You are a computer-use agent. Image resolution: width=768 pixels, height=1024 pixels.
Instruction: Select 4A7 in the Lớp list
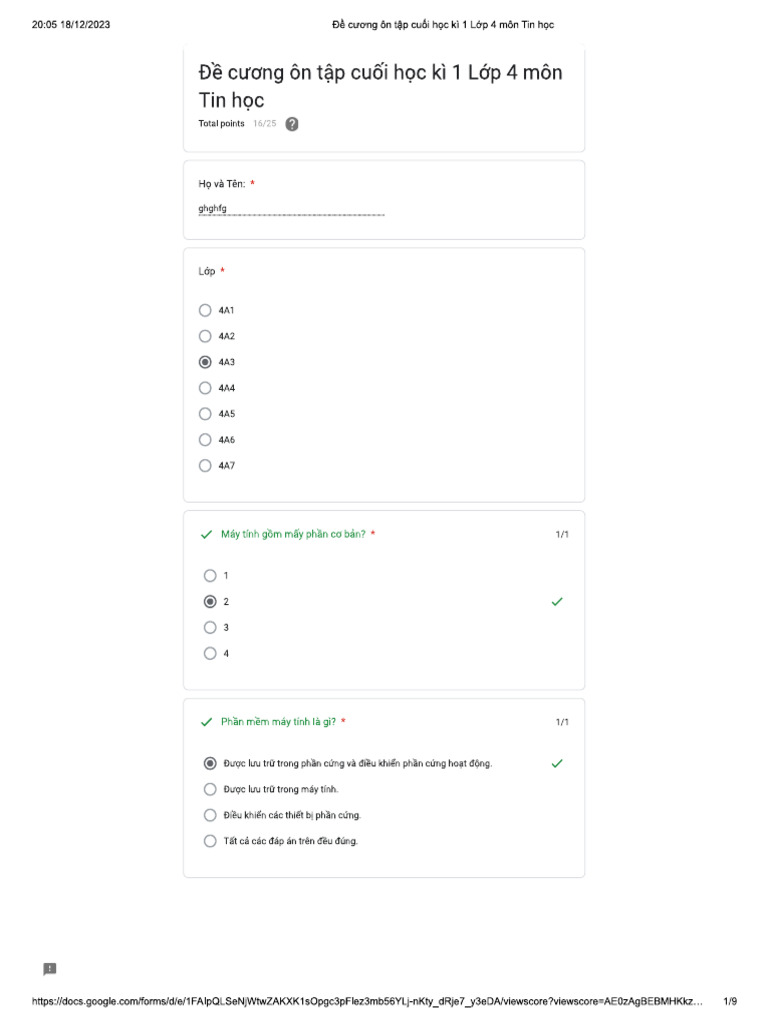[205, 466]
